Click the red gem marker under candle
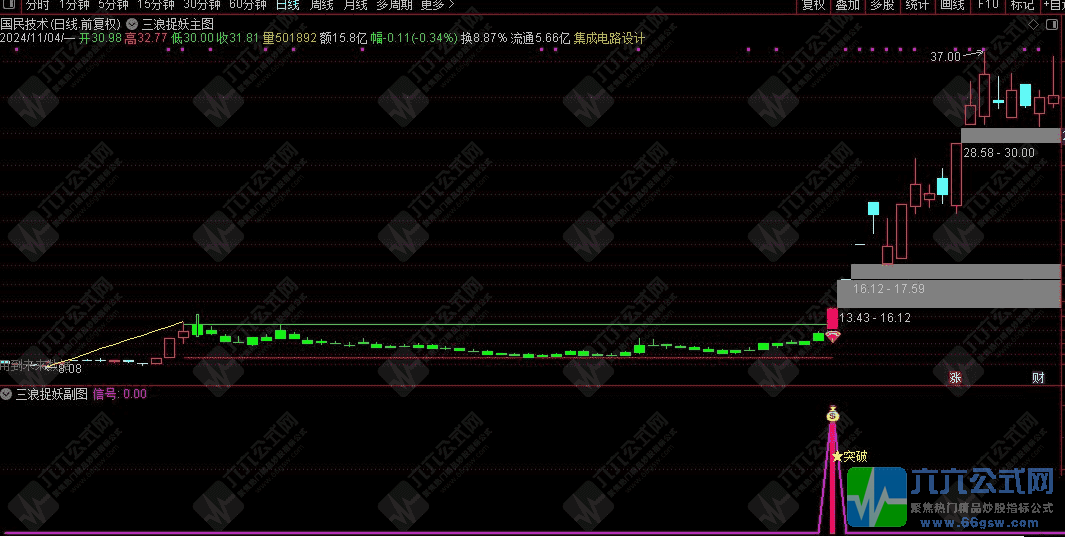This screenshot has width=1065, height=537. pyautogui.click(x=832, y=337)
